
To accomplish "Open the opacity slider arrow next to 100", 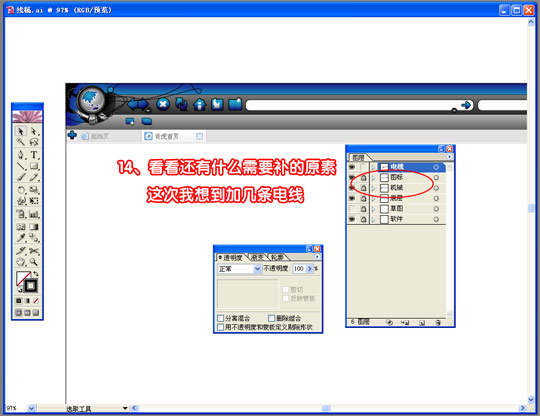I will [x=309, y=269].
